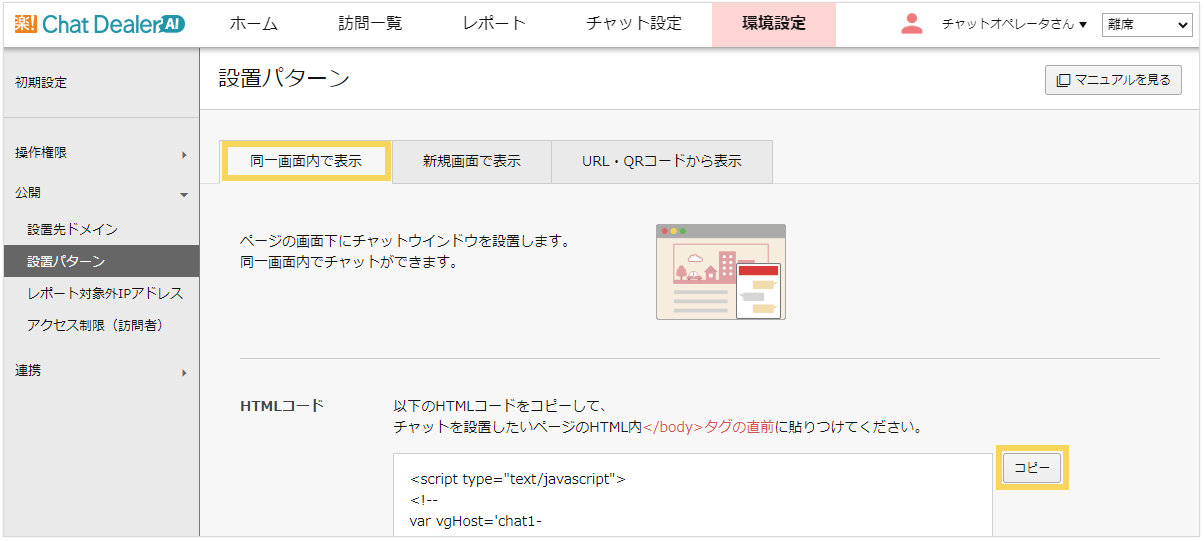Click the operator profile avatar icon
Screen dimensions: 1204x541
pyautogui.click(x=911, y=24)
